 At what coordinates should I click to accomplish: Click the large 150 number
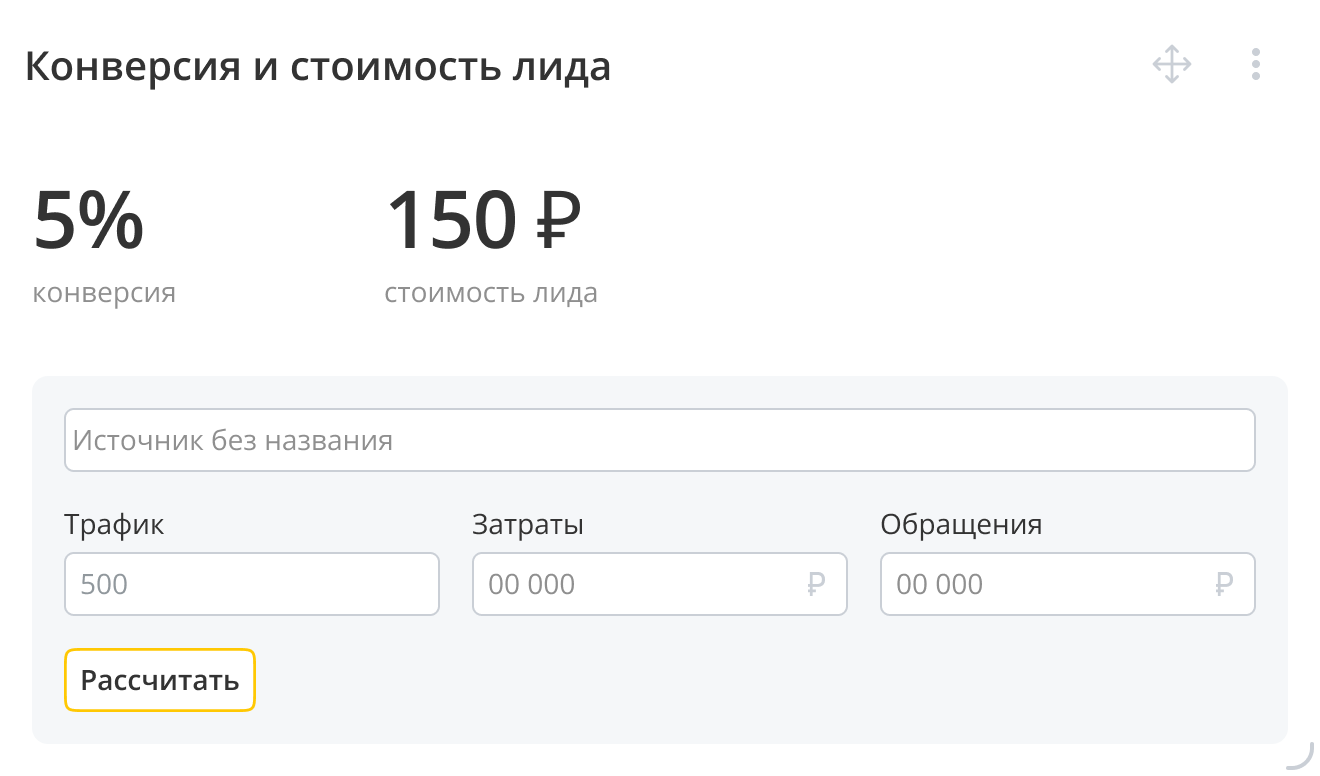click(x=451, y=221)
